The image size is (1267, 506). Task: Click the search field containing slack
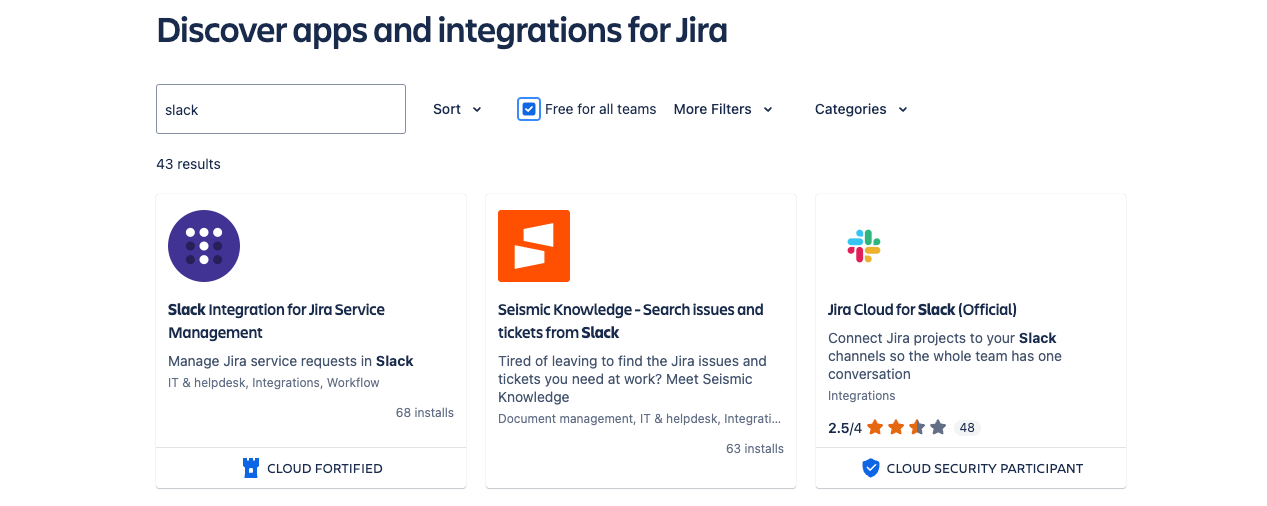281,109
